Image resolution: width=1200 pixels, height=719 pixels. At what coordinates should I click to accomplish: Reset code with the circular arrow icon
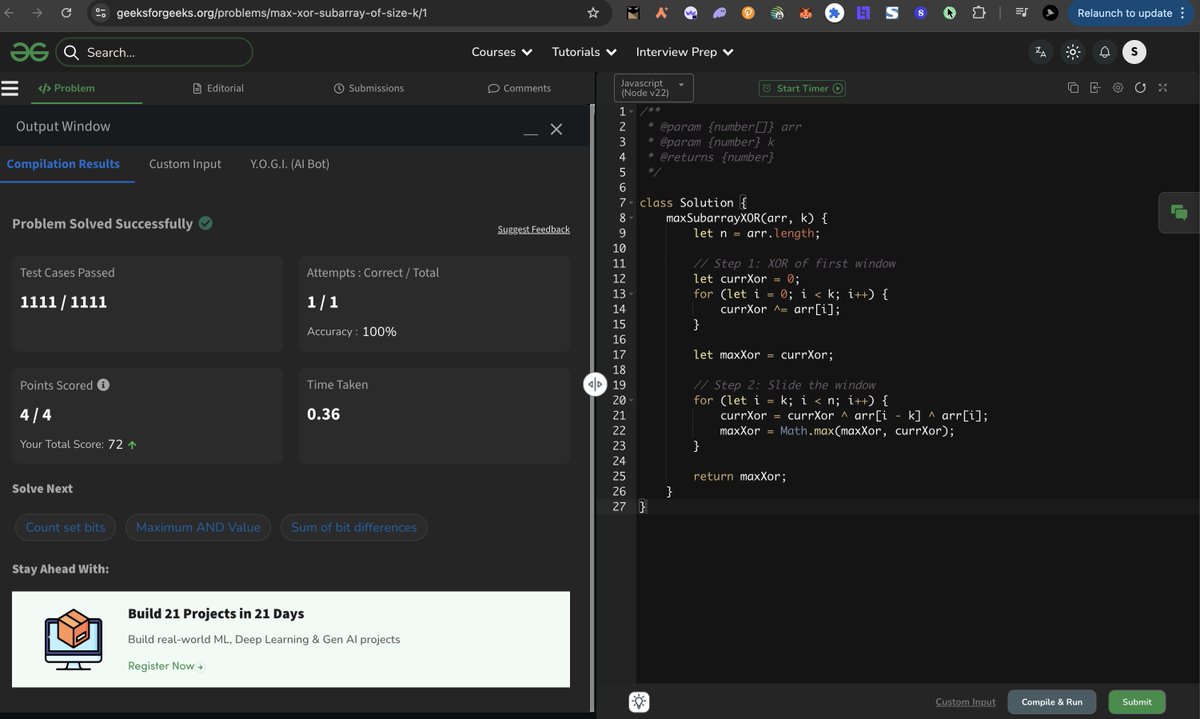pyautogui.click(x=1140, y=88)
